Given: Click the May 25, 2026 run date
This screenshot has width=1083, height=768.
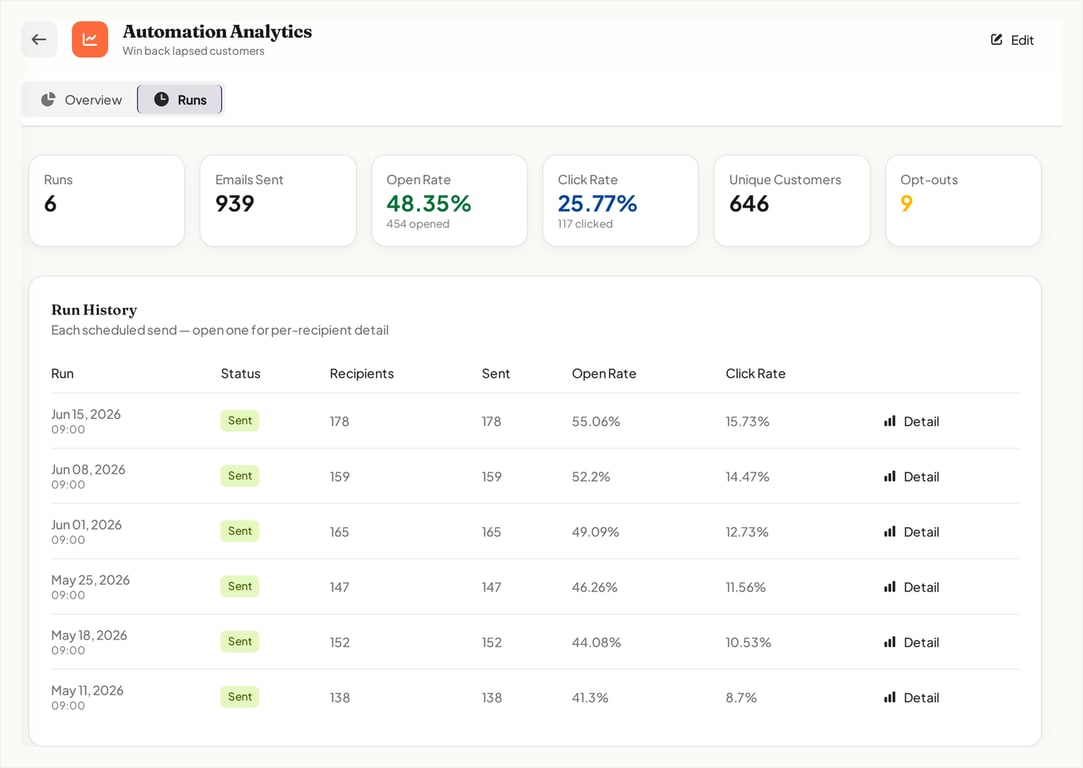Looking at the screenshot, I should pyautogui.click(x=90, y=580).
